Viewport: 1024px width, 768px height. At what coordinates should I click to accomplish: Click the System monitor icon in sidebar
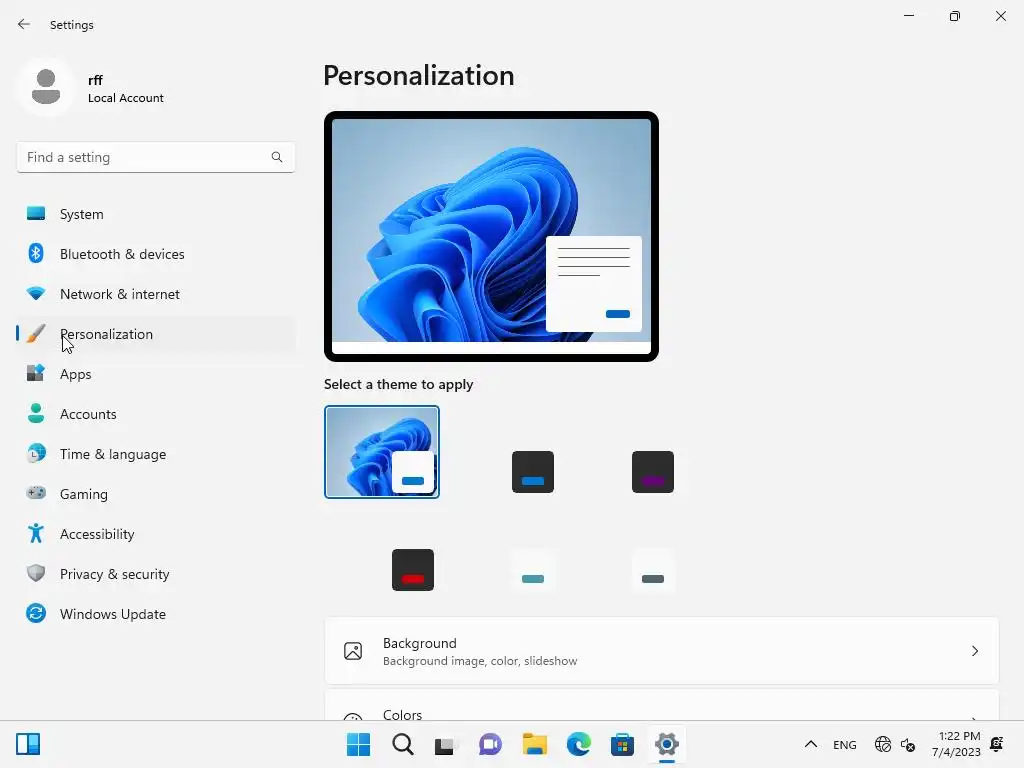click(36, 214)
